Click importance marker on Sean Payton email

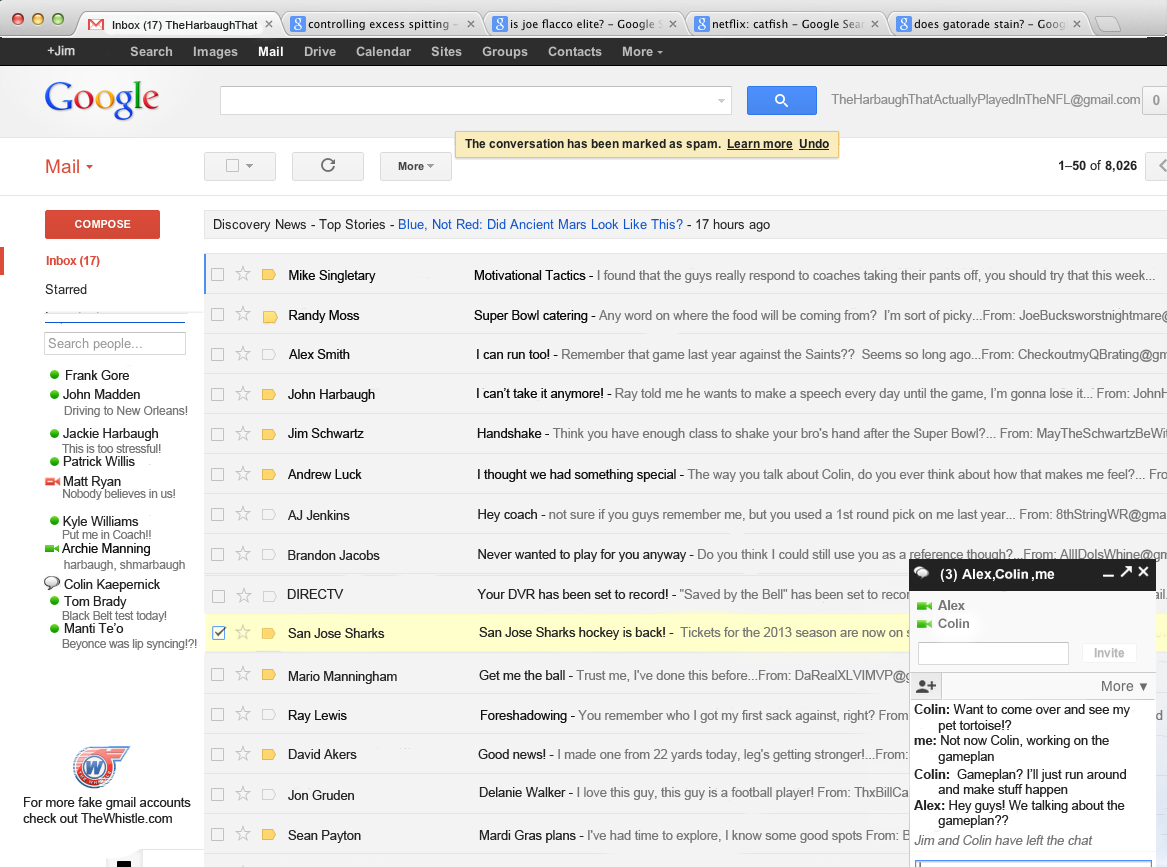point(269,835)
